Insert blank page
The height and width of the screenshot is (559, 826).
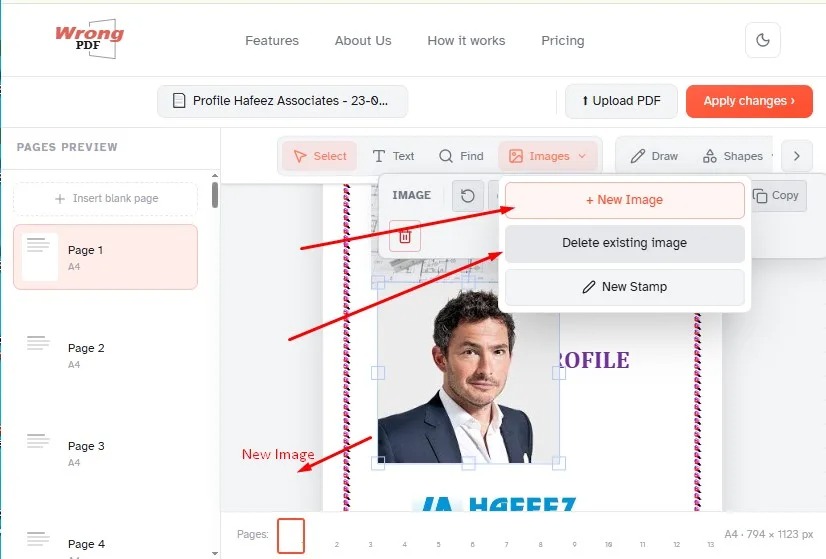[x=105, y=199]
